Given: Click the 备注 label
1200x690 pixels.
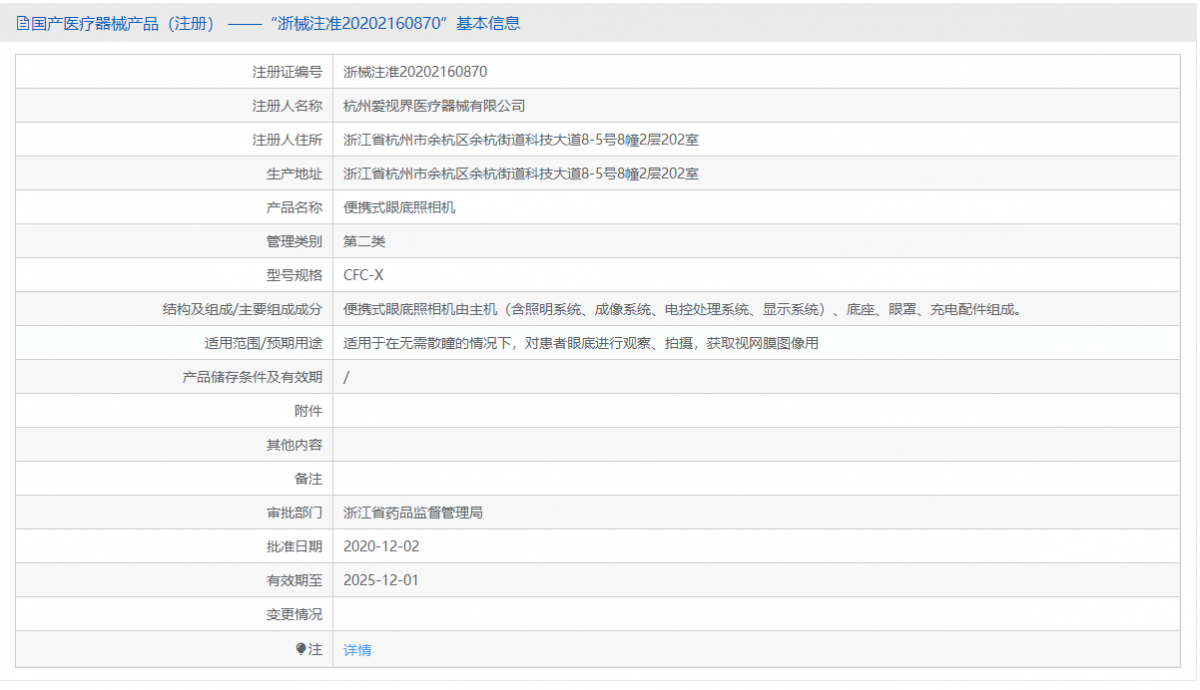Looking at the screenshot, I should pyautogui.click(x=308, y=480).
